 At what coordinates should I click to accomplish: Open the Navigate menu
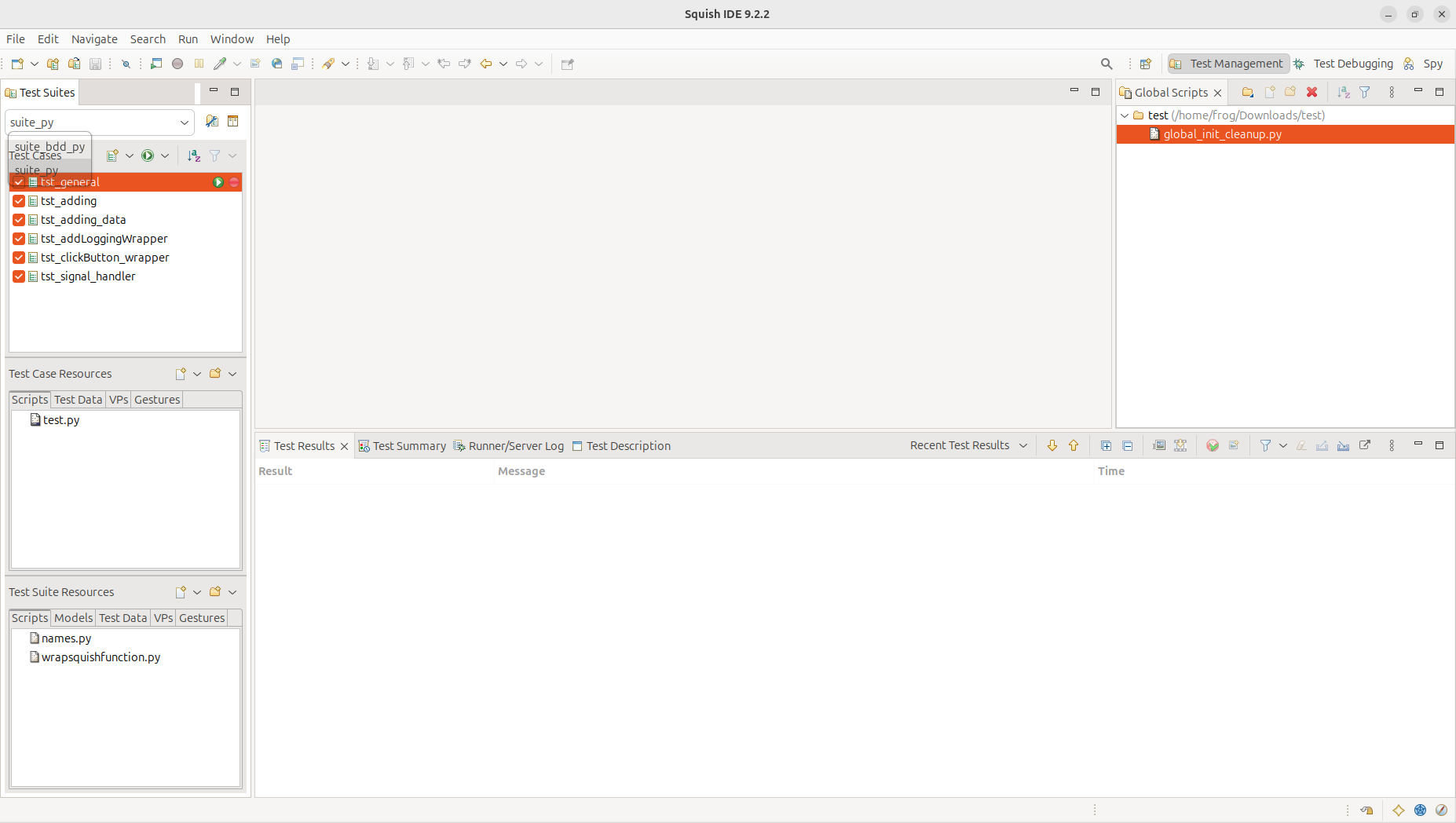tap(94, 39)
